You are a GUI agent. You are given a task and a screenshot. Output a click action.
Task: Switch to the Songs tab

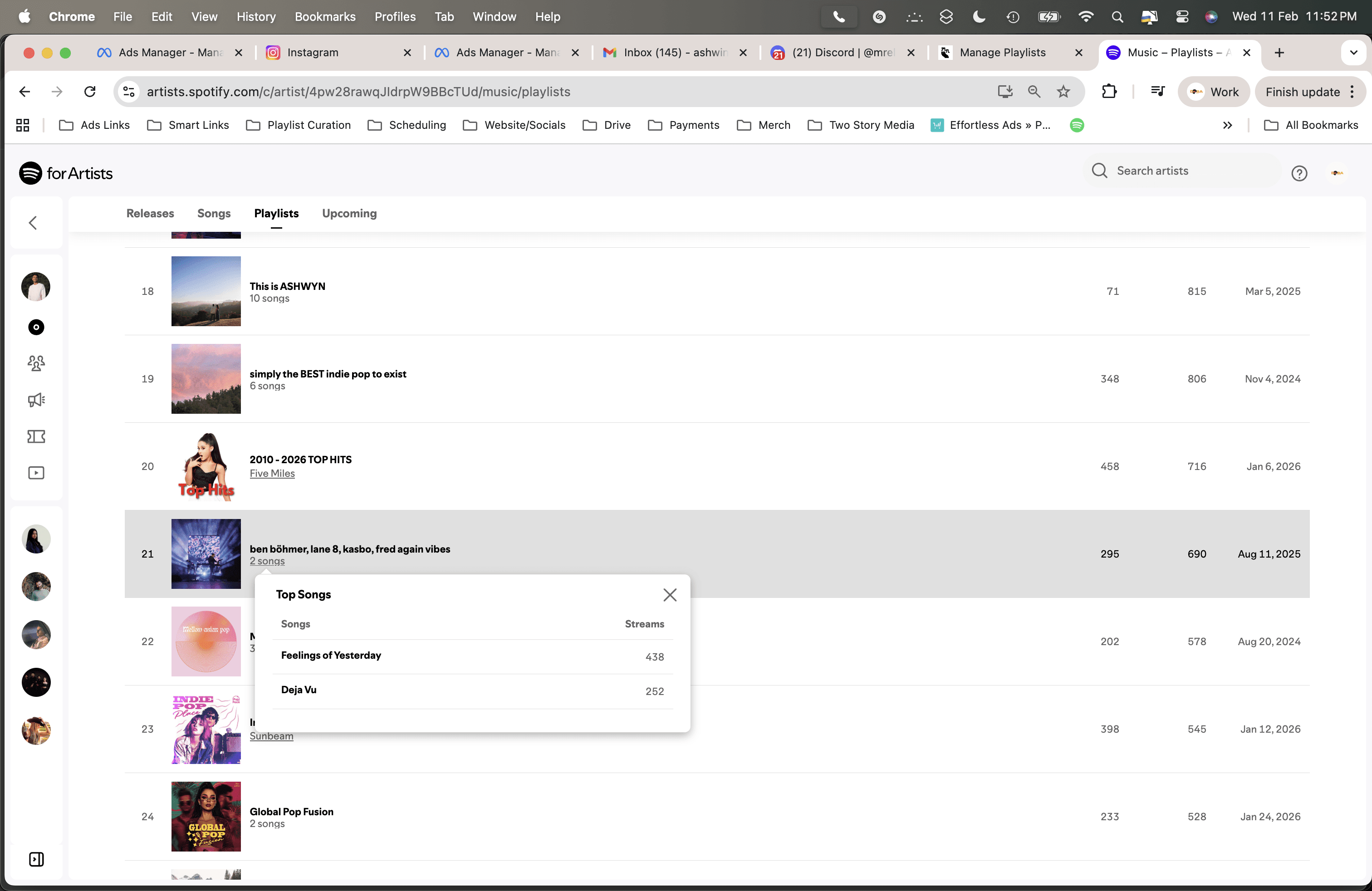214,213
